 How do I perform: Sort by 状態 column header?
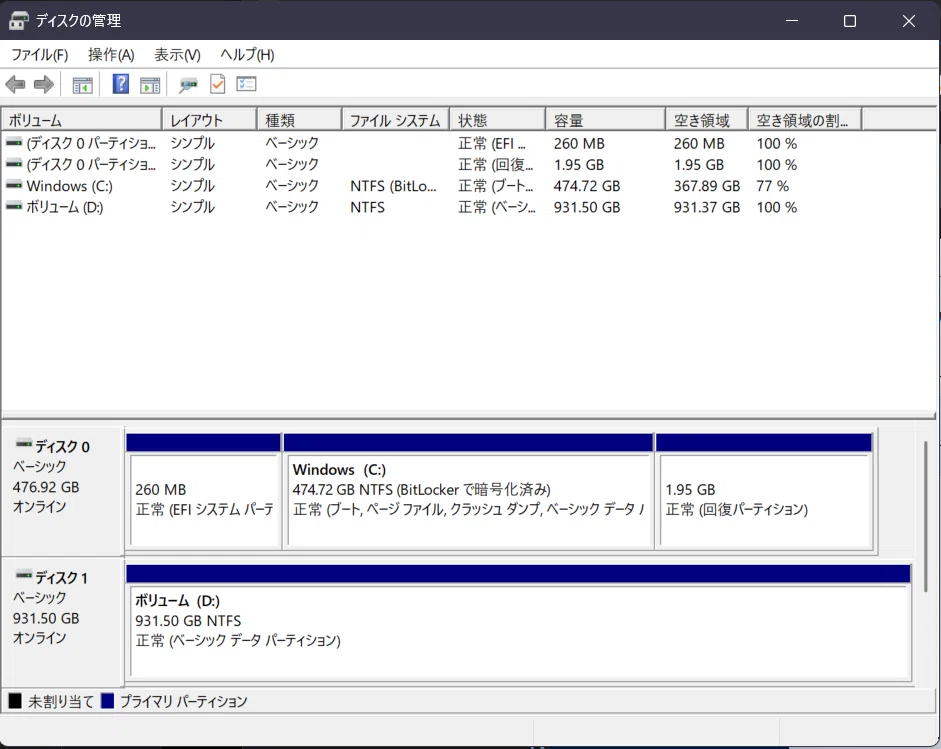tap(498, 120)
